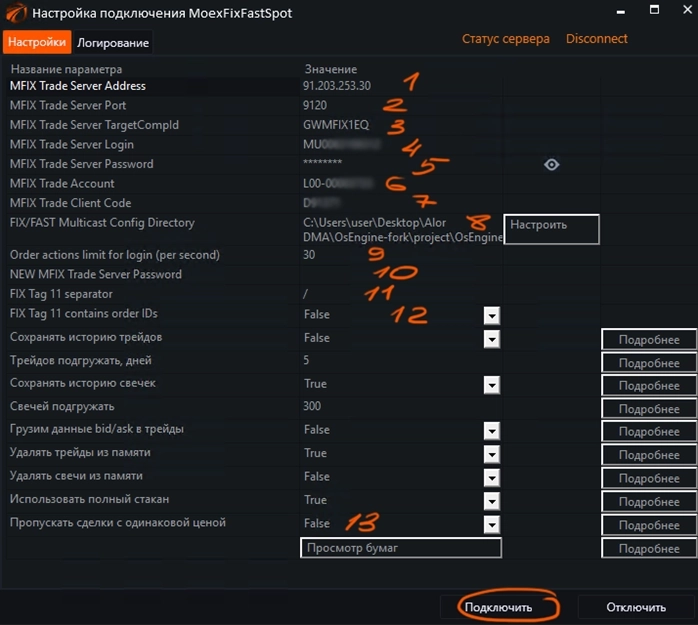Open Подробнее for Грузим данные bid/ask
The image size is (698, 625).
tap(649, 431)
